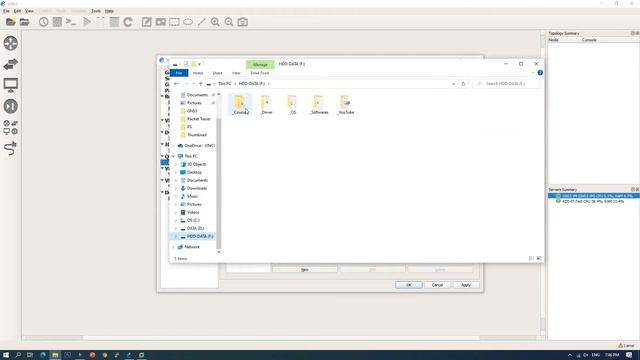The image size is (640, 360).
Task: Open the address bar history dropdown
Action: click(453, 84)
